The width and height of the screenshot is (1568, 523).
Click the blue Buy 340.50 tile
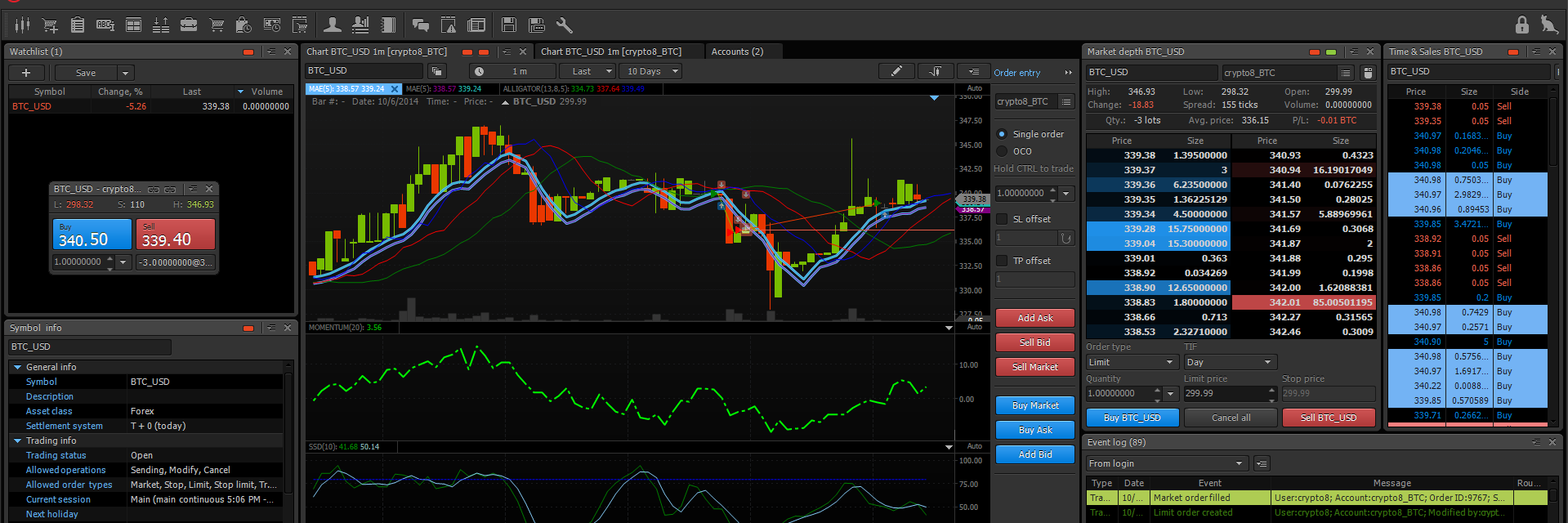pos(92,234)
